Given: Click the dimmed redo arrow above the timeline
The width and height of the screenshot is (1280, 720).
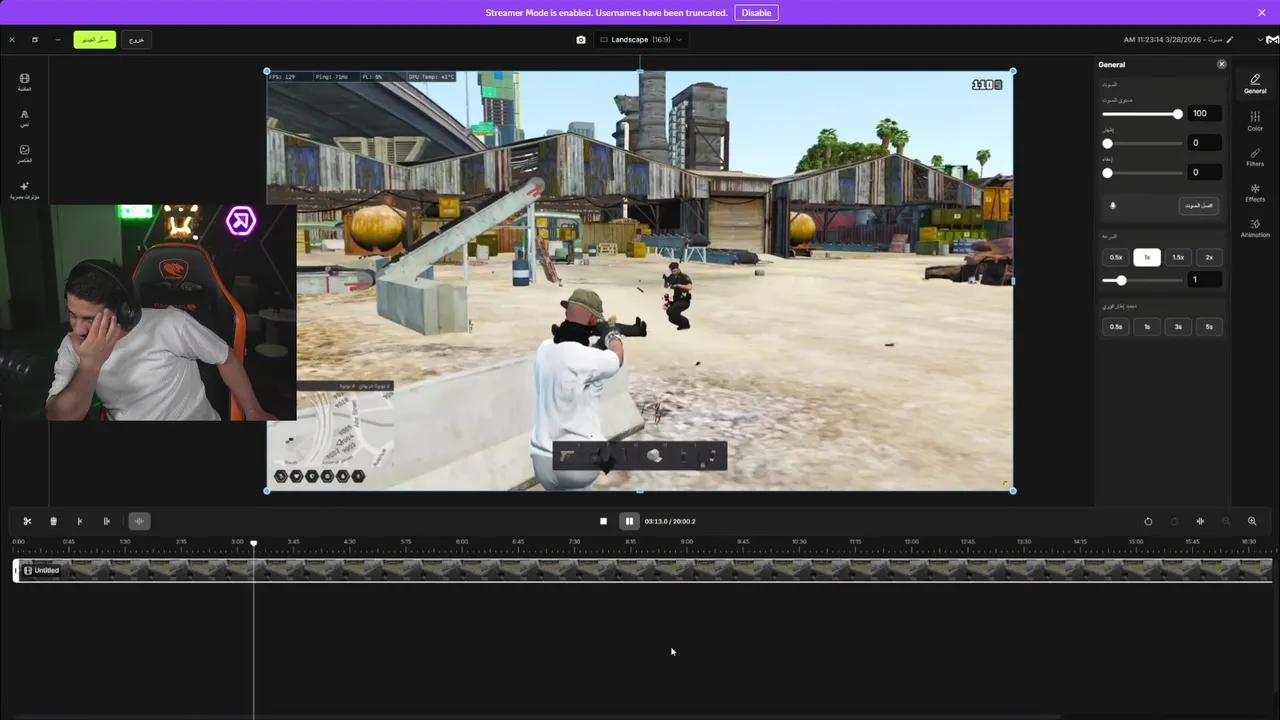Looking at the screenshot, I should pos(1174,521).
